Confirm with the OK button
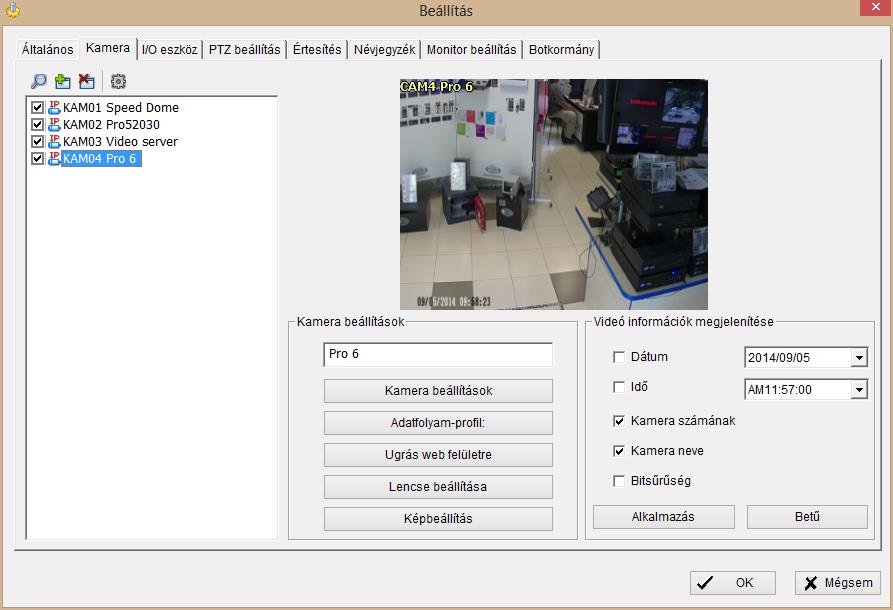Screen dimensions: 893x610 coord(732,583)
